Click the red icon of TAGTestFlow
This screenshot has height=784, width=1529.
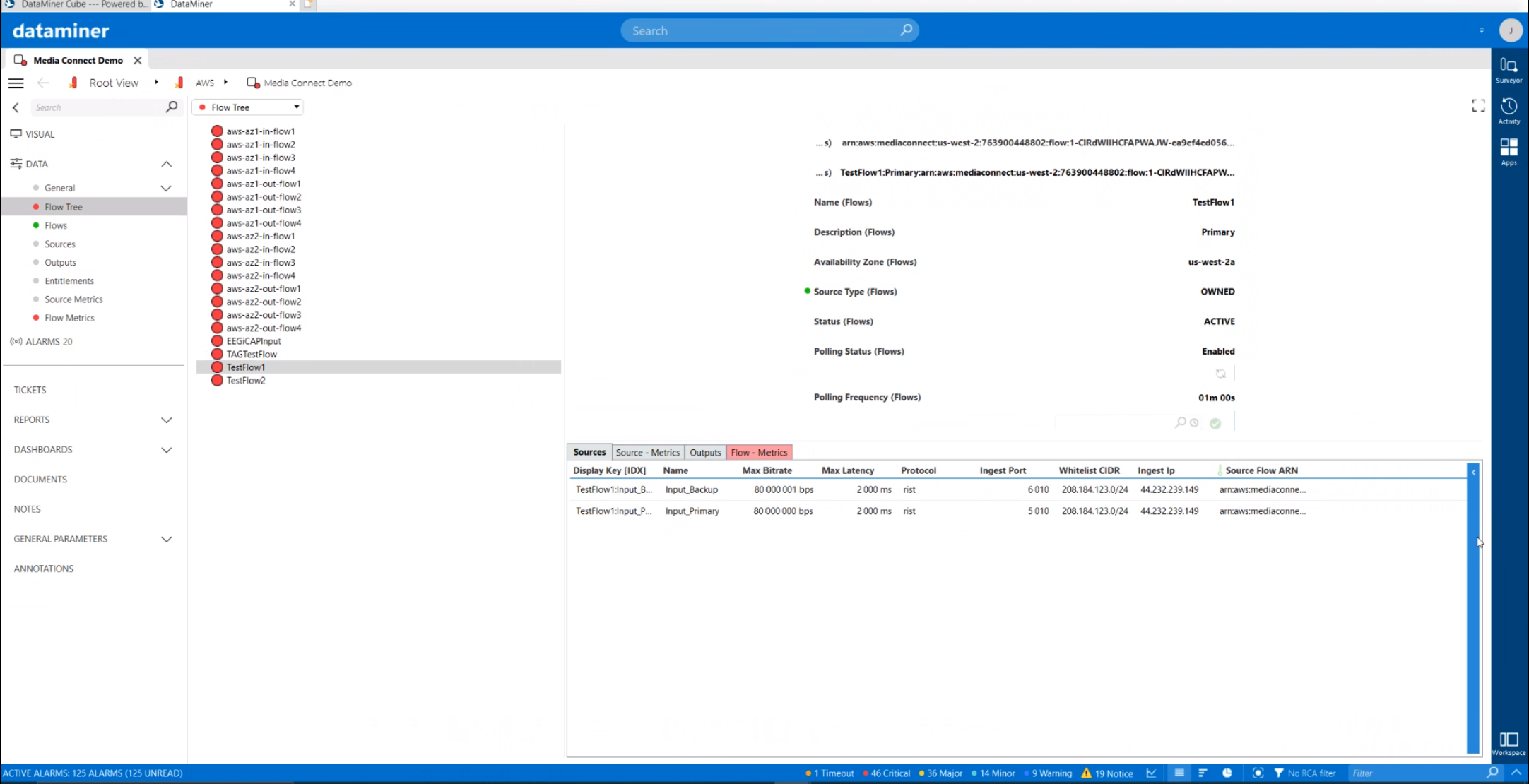point(217,355)
